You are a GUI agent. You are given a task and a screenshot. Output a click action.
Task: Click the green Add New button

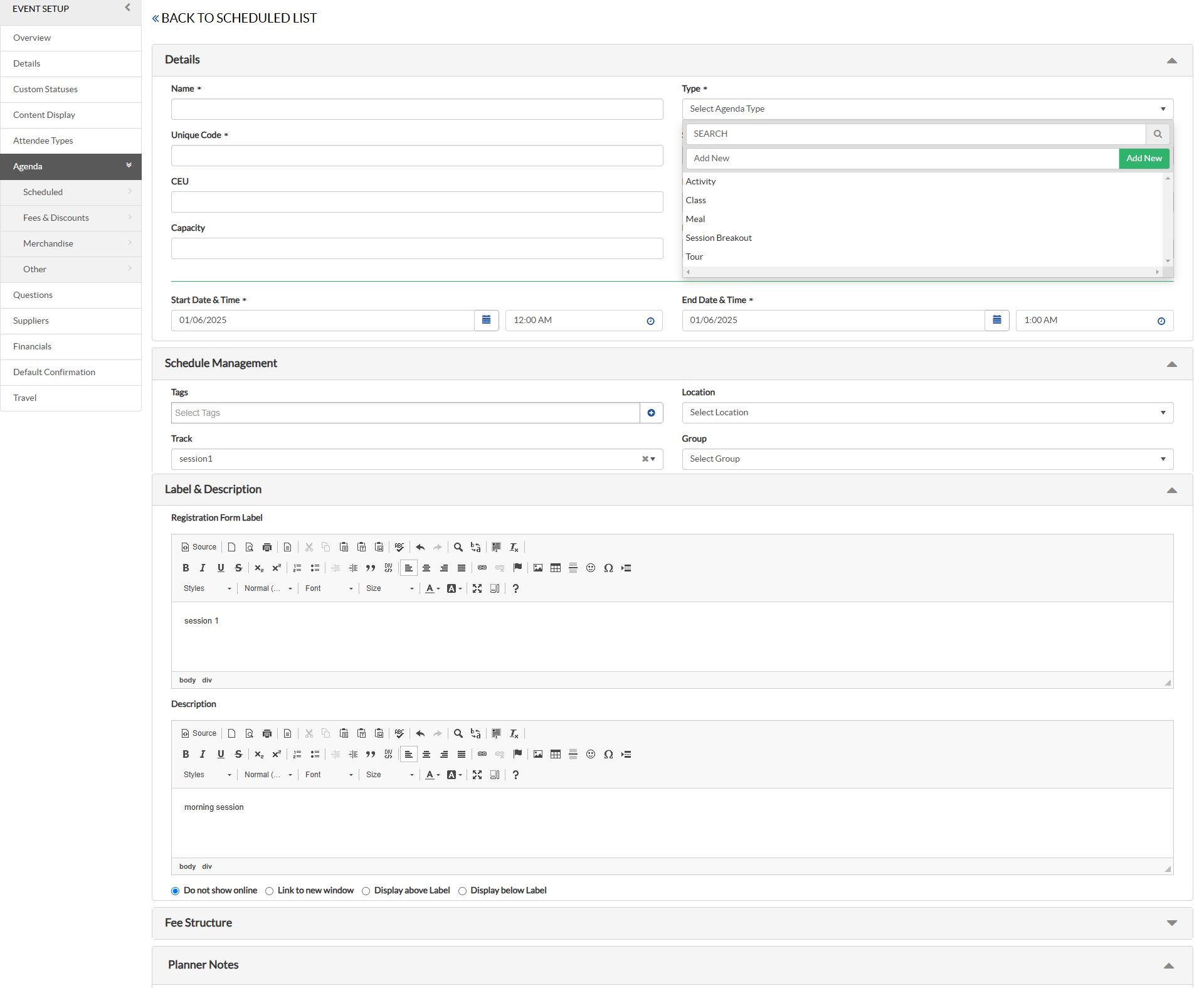[1143, 159]
